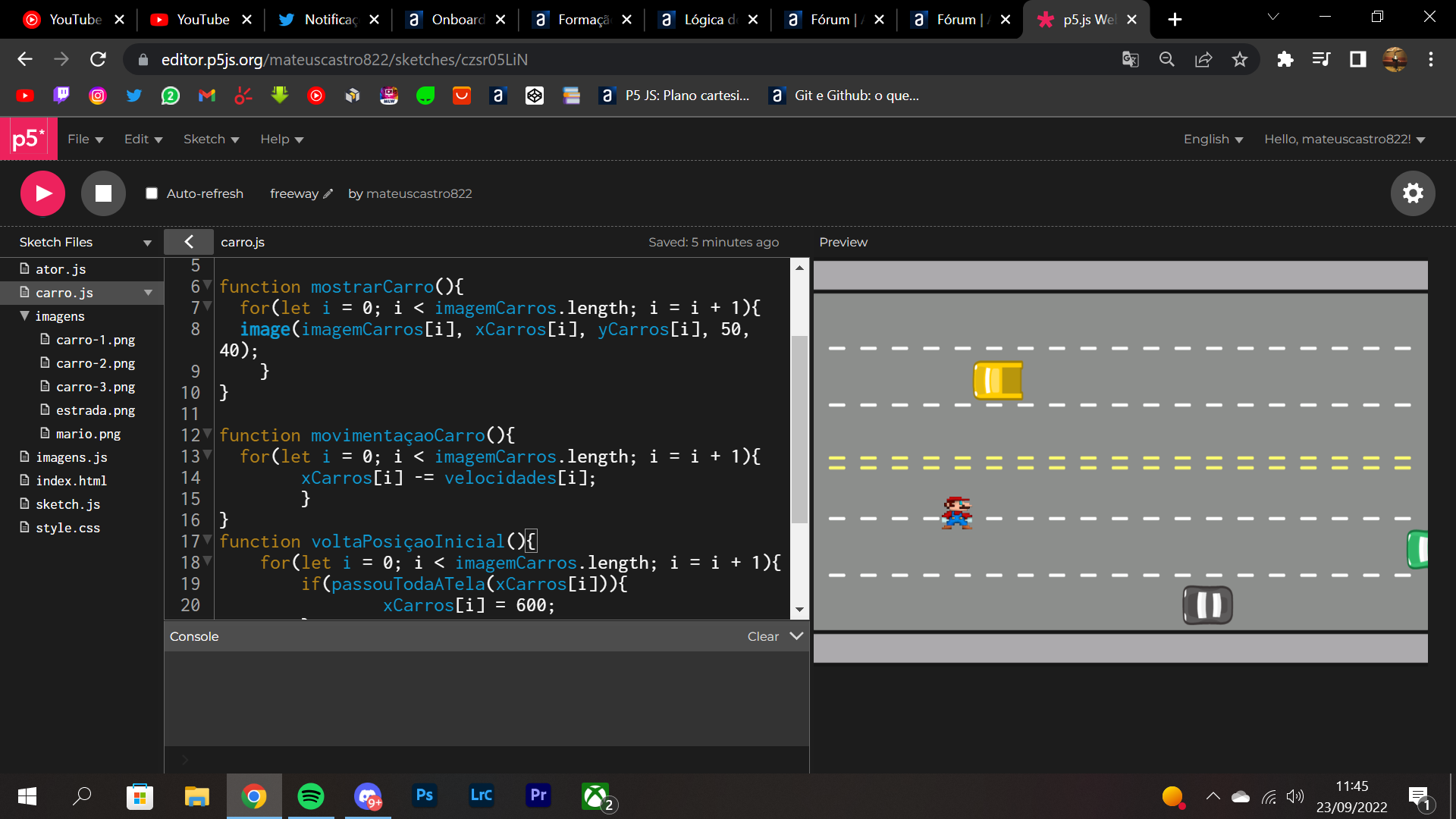Open P5 JS: Plano cartesi... bookmark
Screen dimensions: 1456x819
674,96
